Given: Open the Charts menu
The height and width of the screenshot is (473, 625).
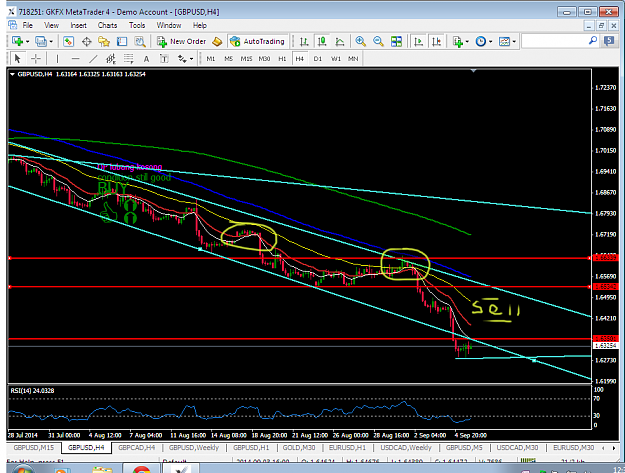Looking at the screenshot, I should point(108,26).
